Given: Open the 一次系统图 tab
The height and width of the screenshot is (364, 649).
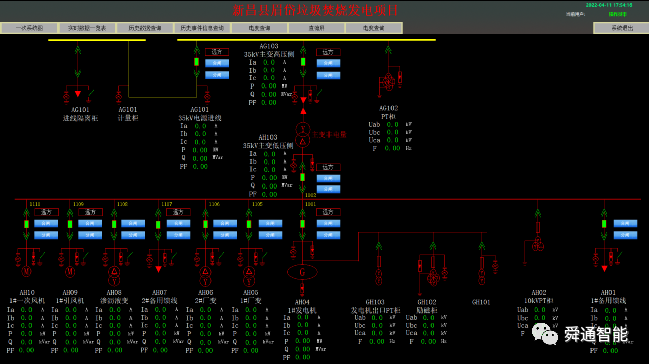Looking at the screenshot, I should tap(29, 28).
